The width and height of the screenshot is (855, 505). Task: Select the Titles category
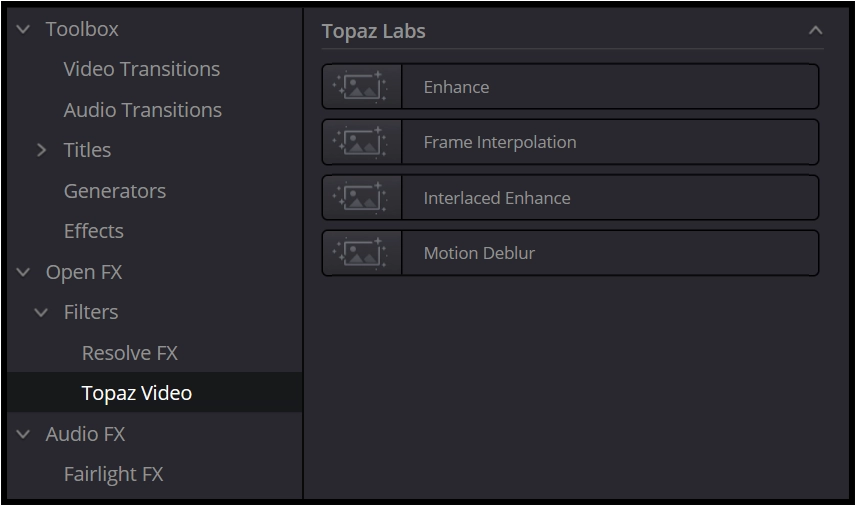point(87,150)
